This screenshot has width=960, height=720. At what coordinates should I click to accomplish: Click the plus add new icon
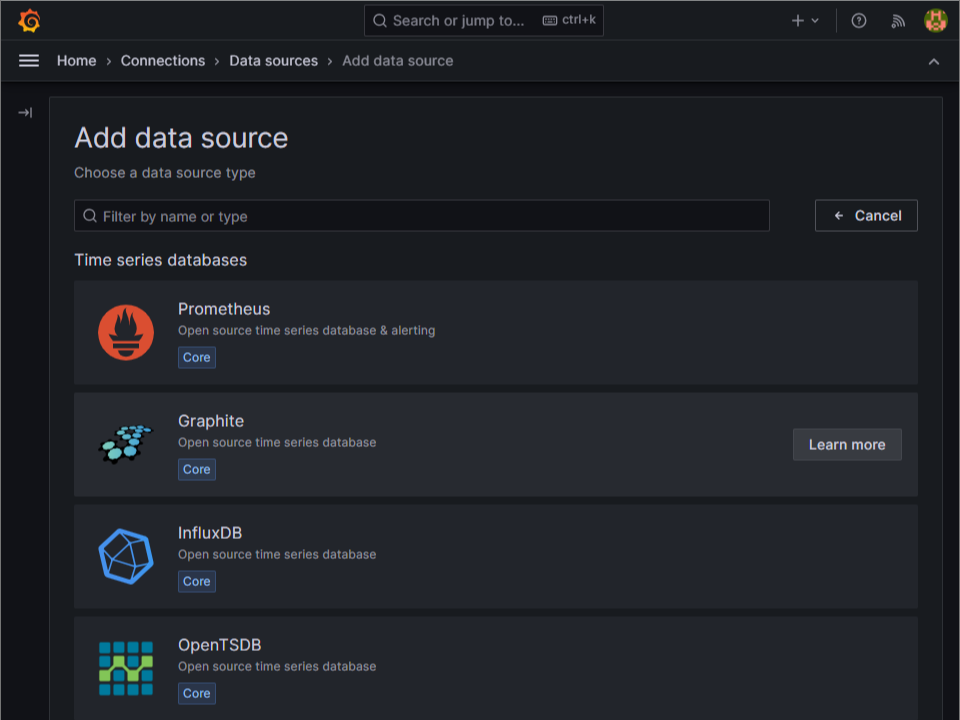coord(797,21)
